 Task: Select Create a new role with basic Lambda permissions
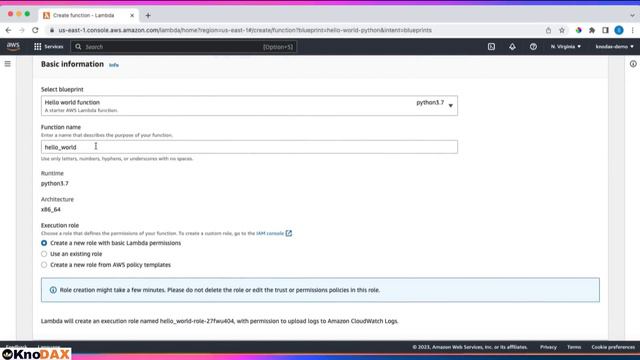44,243
